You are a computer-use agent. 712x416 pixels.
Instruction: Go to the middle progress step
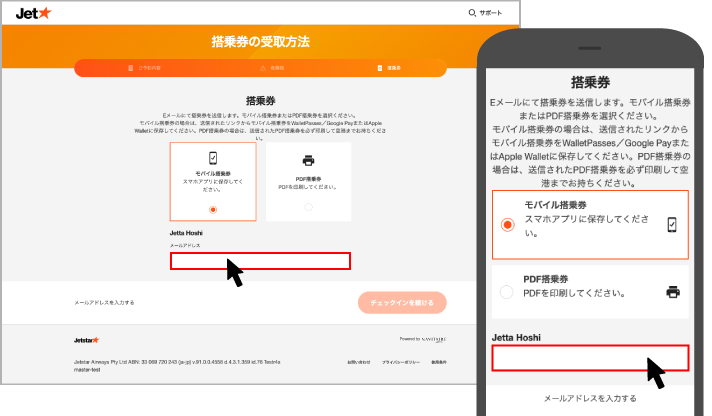(x=271, y=68)
